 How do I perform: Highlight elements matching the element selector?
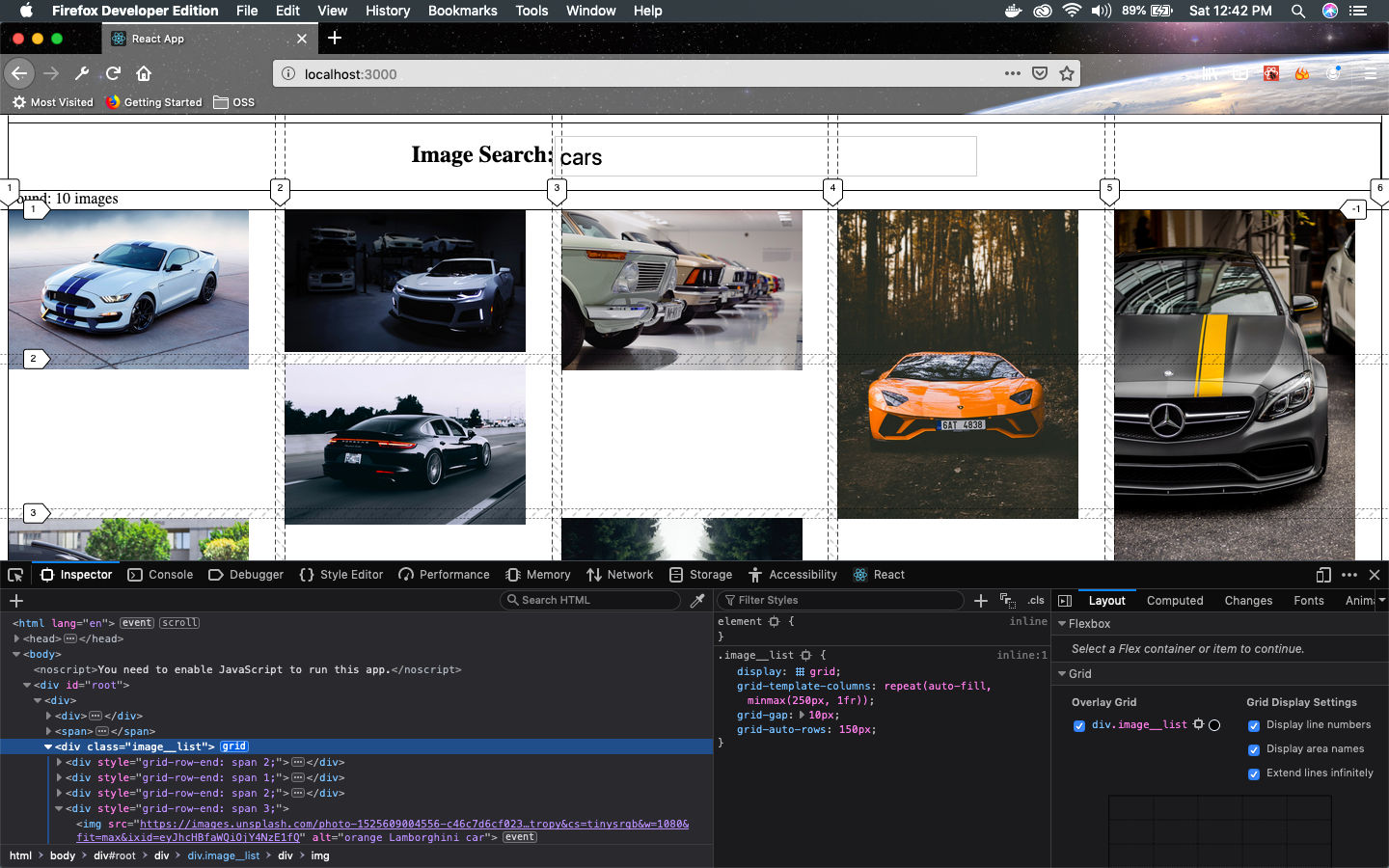click(x=774, y=622)
